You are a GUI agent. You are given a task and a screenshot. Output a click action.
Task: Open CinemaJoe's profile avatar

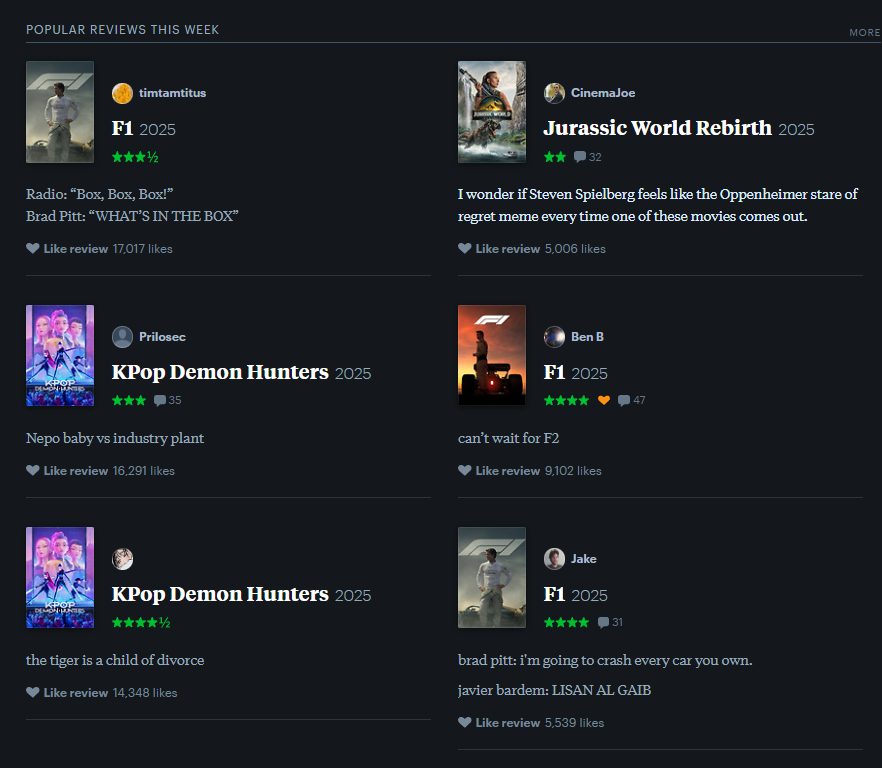click(x=554, y=93)
